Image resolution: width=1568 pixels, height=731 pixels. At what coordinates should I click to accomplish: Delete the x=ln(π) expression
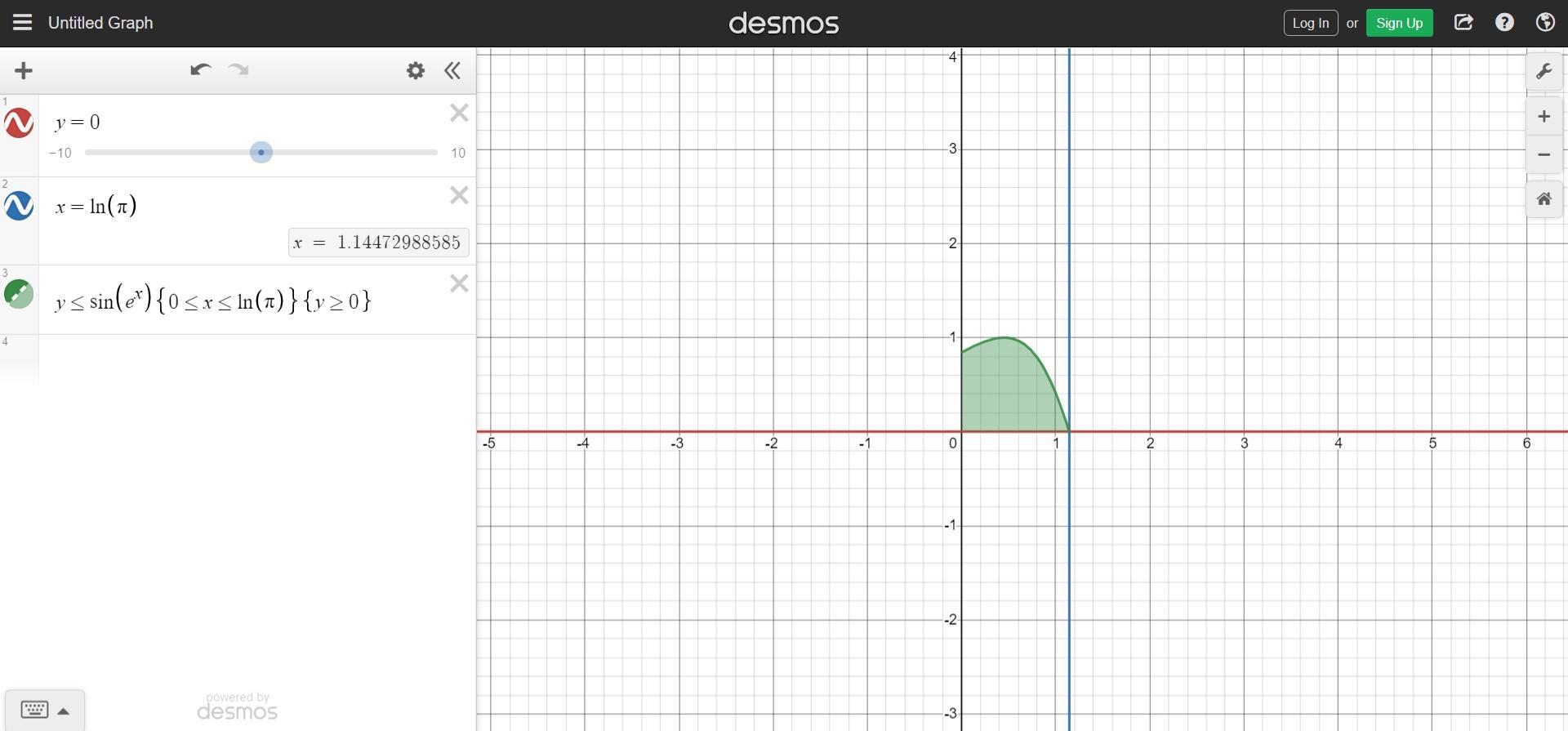point(459,195)
